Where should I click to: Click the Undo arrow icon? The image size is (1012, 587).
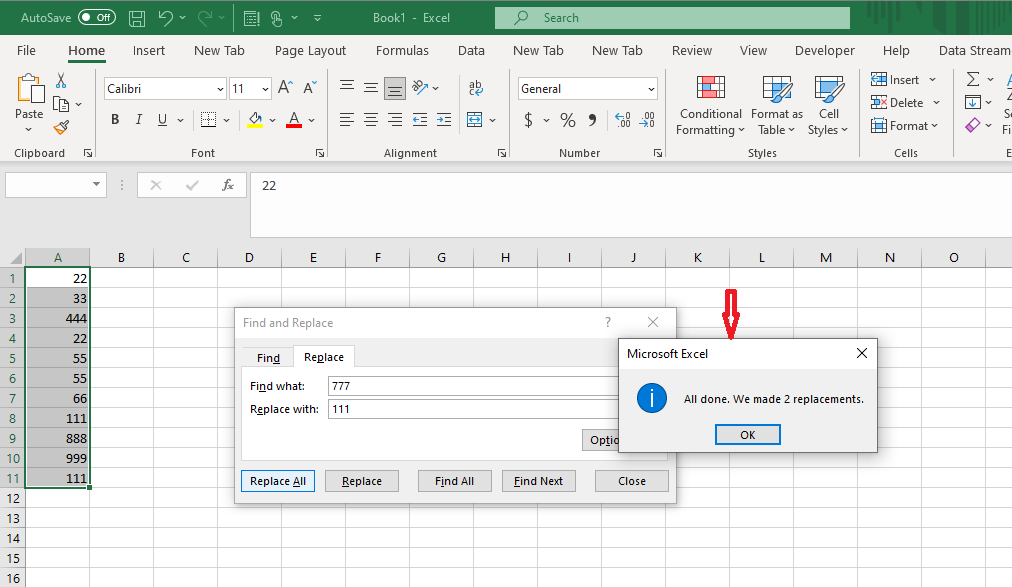165,18
